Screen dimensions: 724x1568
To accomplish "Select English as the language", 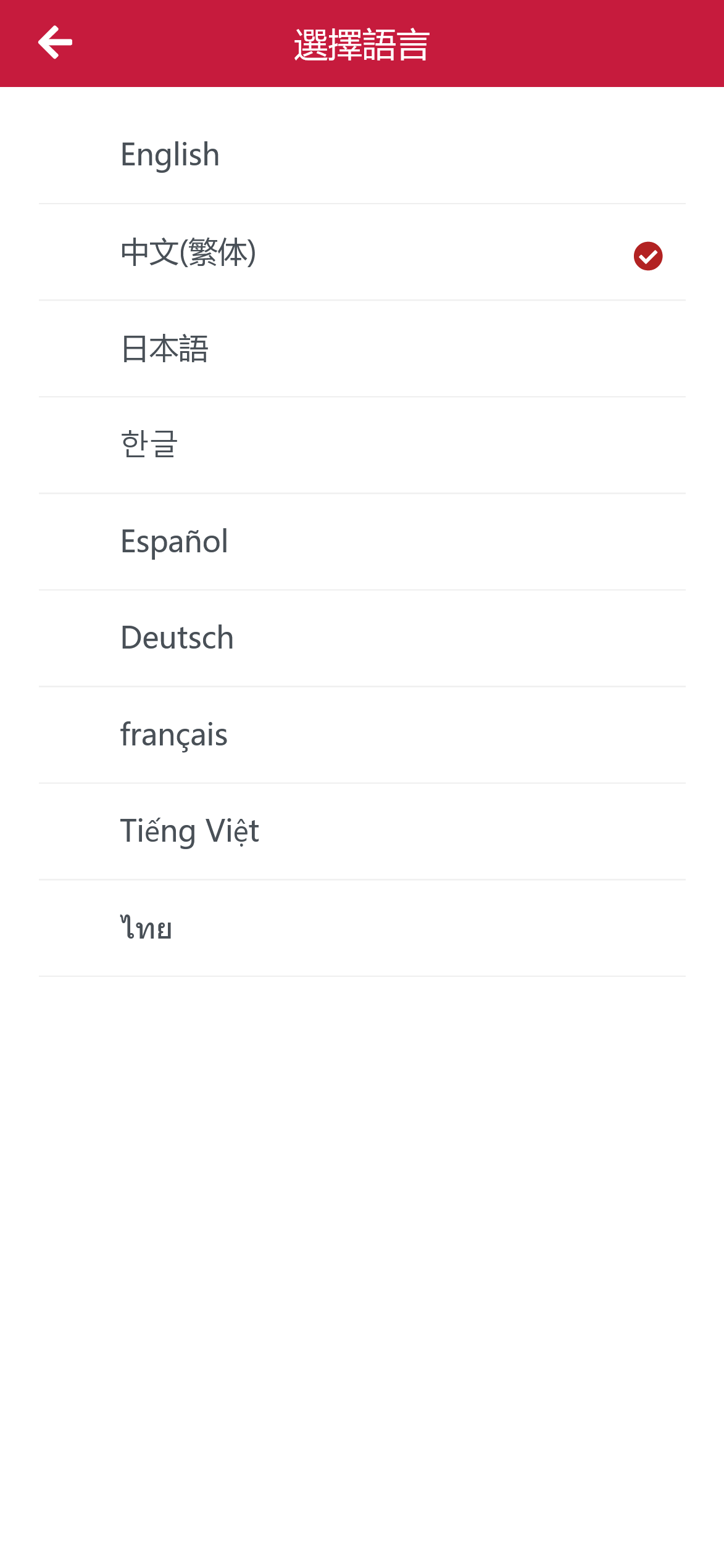I will 170,154.
